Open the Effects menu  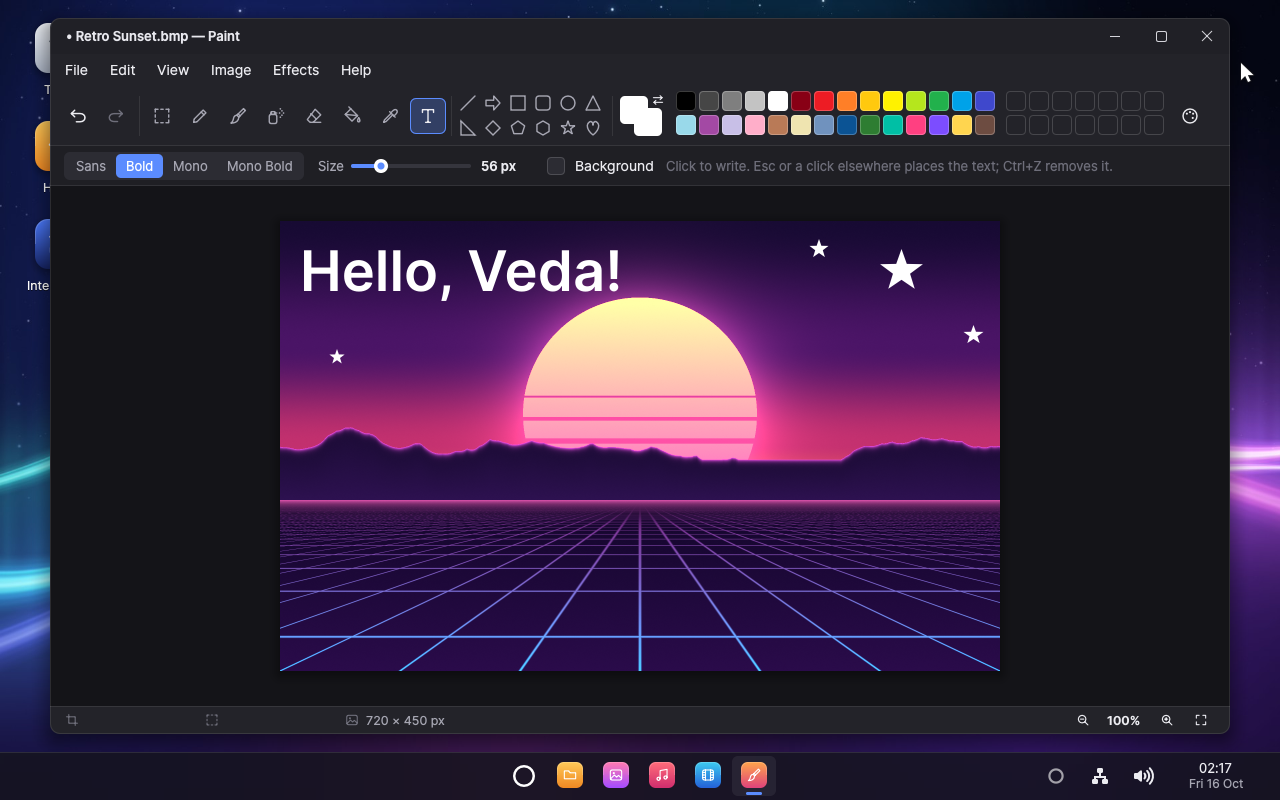296,70
